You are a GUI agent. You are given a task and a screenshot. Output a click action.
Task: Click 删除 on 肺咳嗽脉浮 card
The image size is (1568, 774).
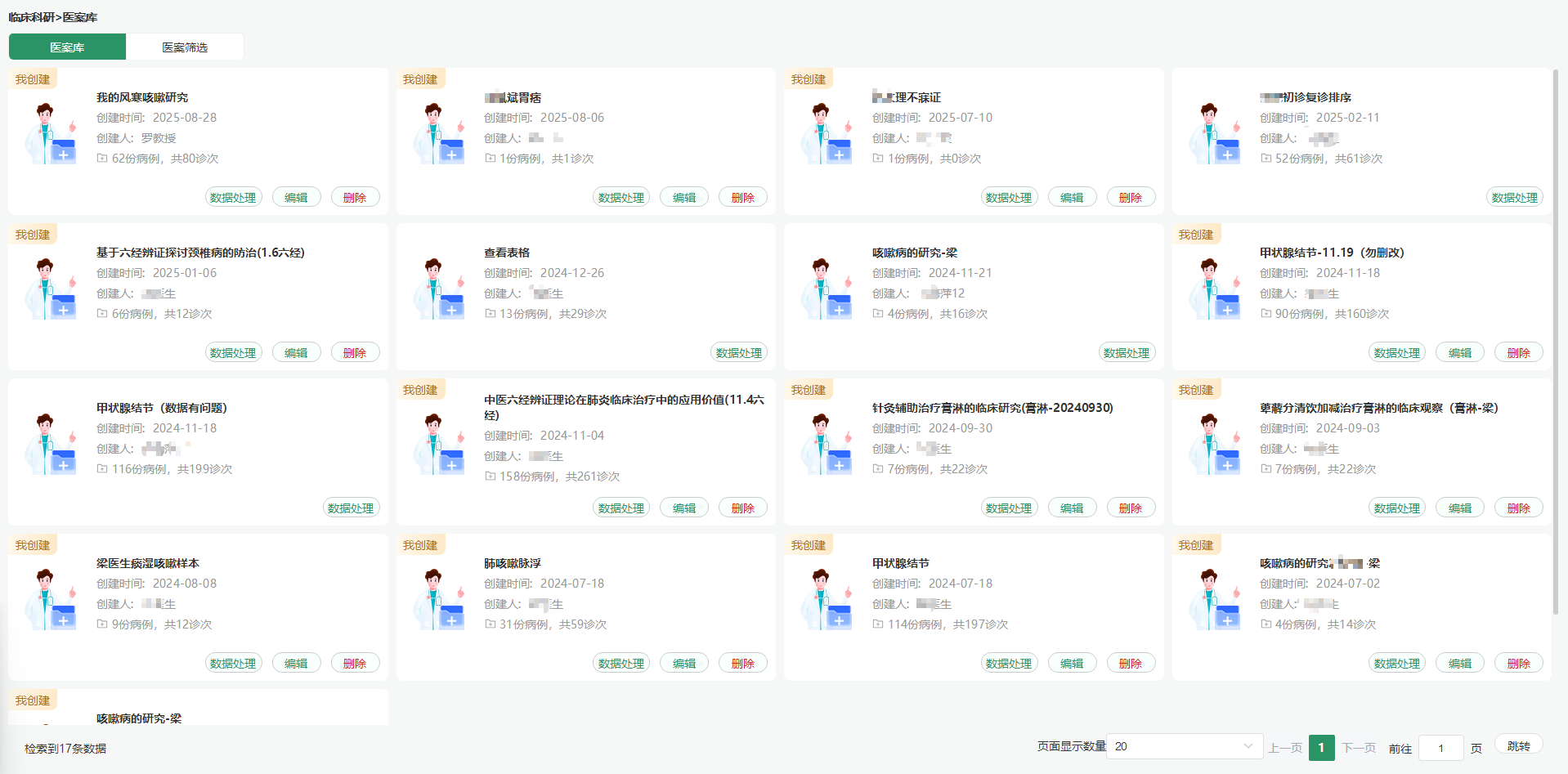coord(742,662)
